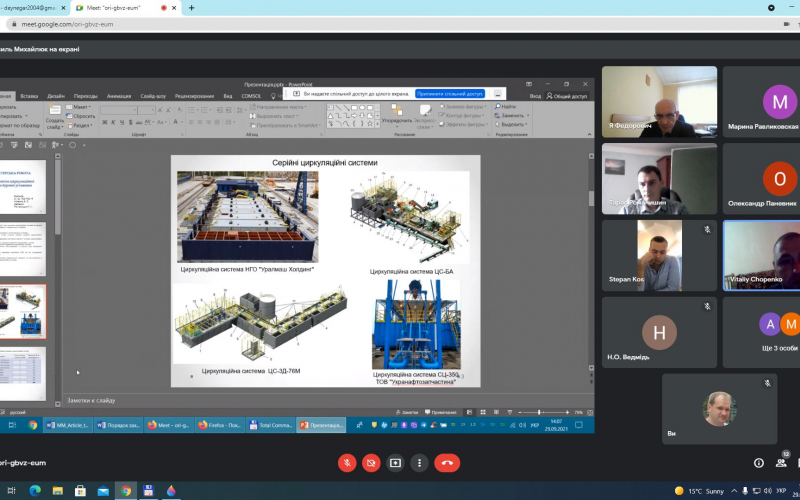Image resolution: width=800 pixels, height=500 pixels.
Task: Expand the Выделить select dropdown
Action: (x=511, y=124)
